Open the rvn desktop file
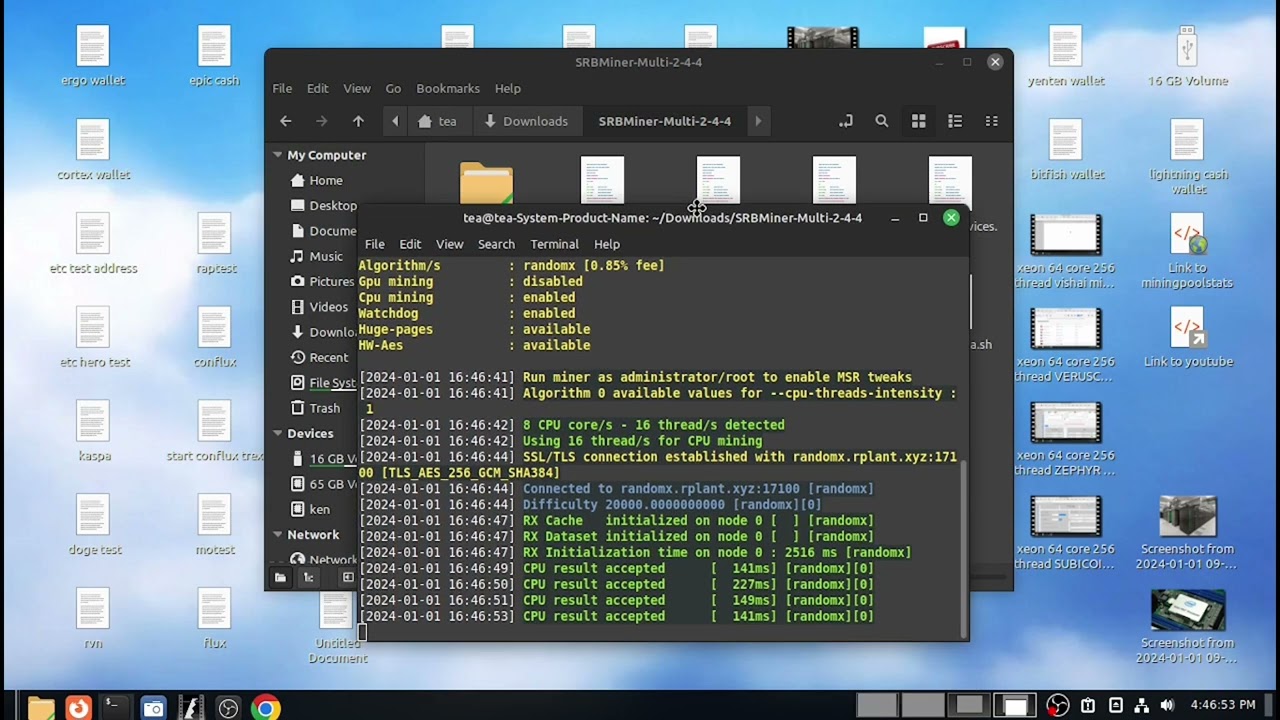 pyautogui.click(x=93, y=620)
